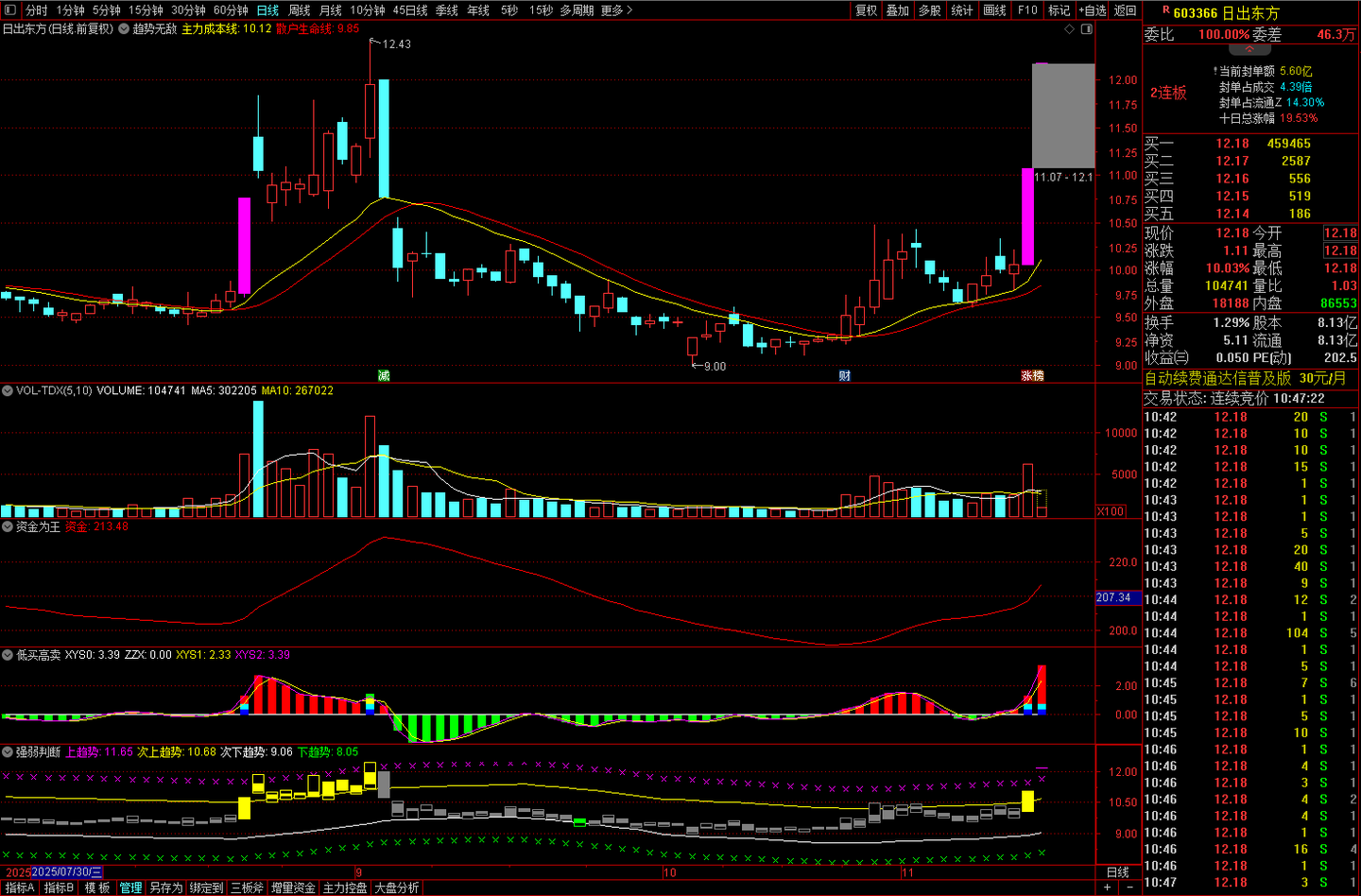Click stock name 603366 日出东方 header
This screenshot has width=1361, height=896.
(1226, 12)
